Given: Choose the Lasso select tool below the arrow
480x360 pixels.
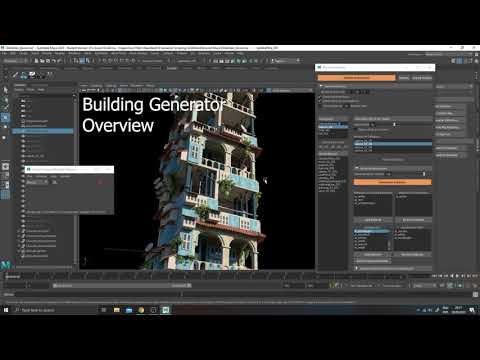Looking at the screenshot, I should (5, 99).
